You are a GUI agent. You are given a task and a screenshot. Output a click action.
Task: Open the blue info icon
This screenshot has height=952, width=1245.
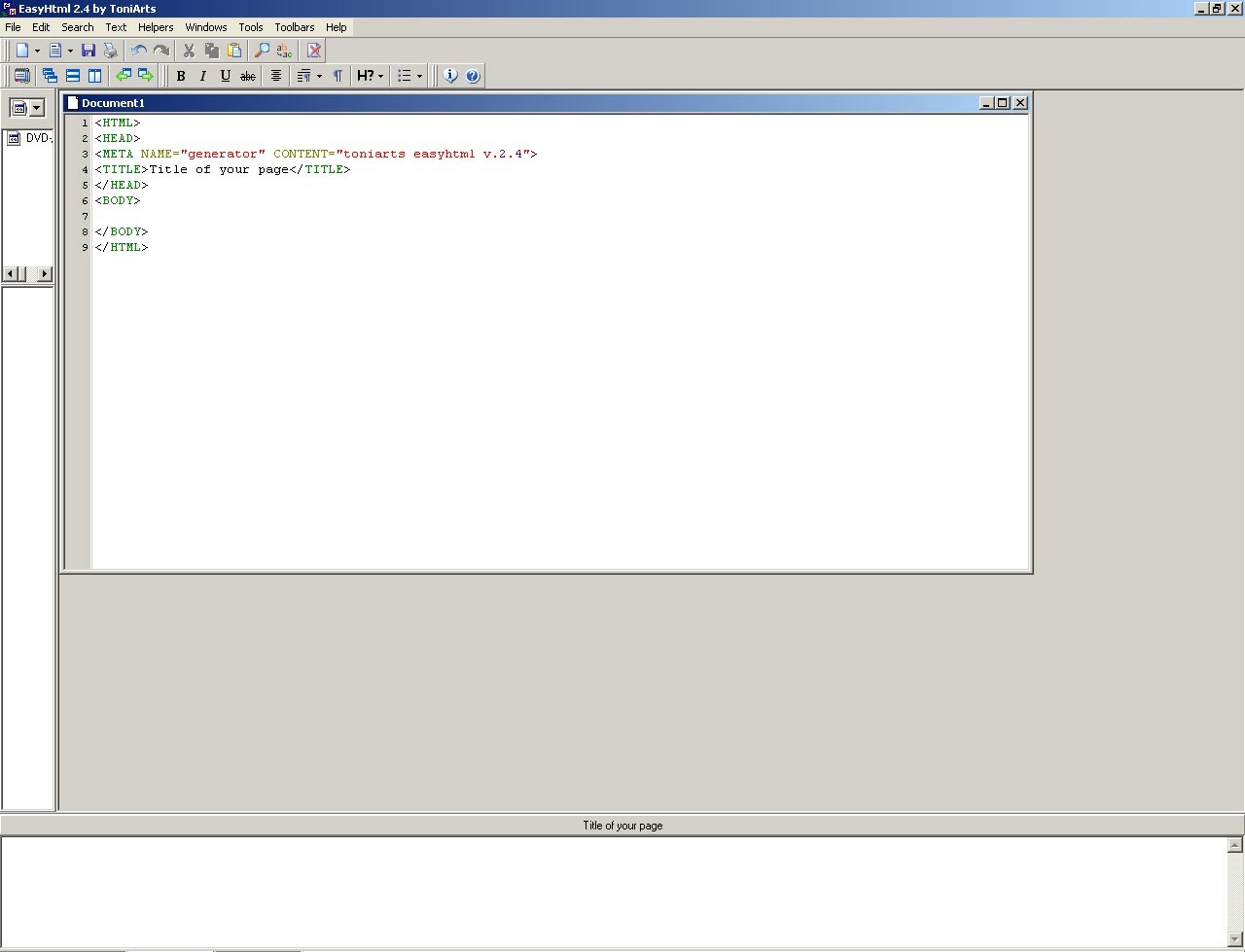click(450, 76)
